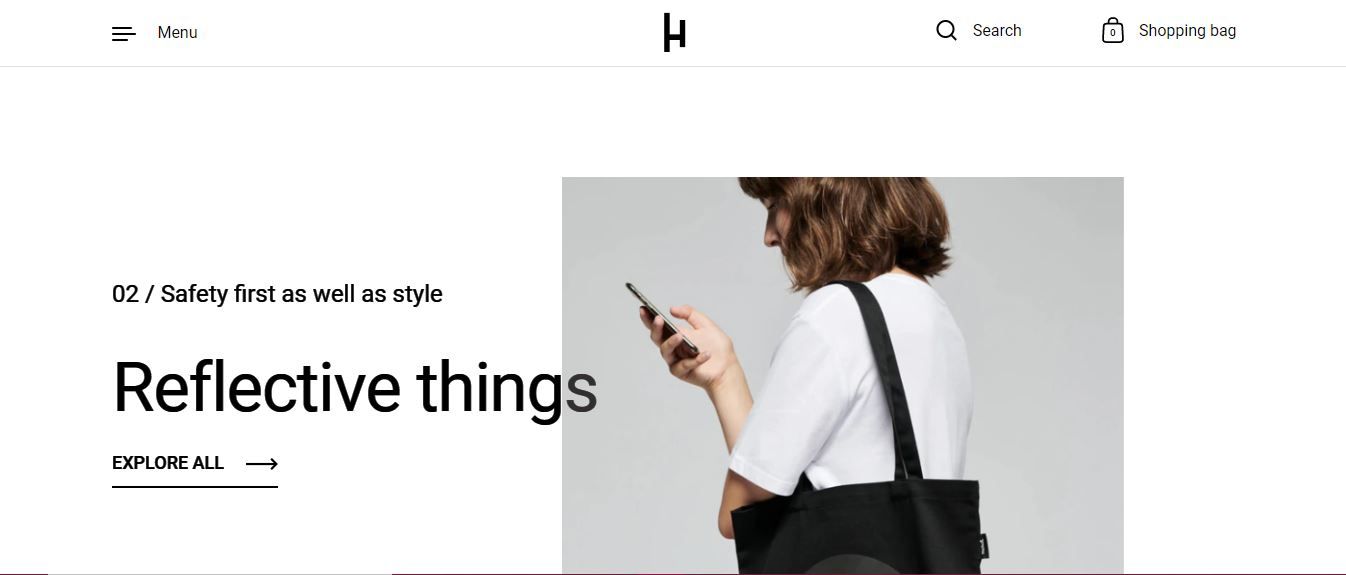Click the shopping bag icon
1346x575 pixels.
[x=1112, y=31]
